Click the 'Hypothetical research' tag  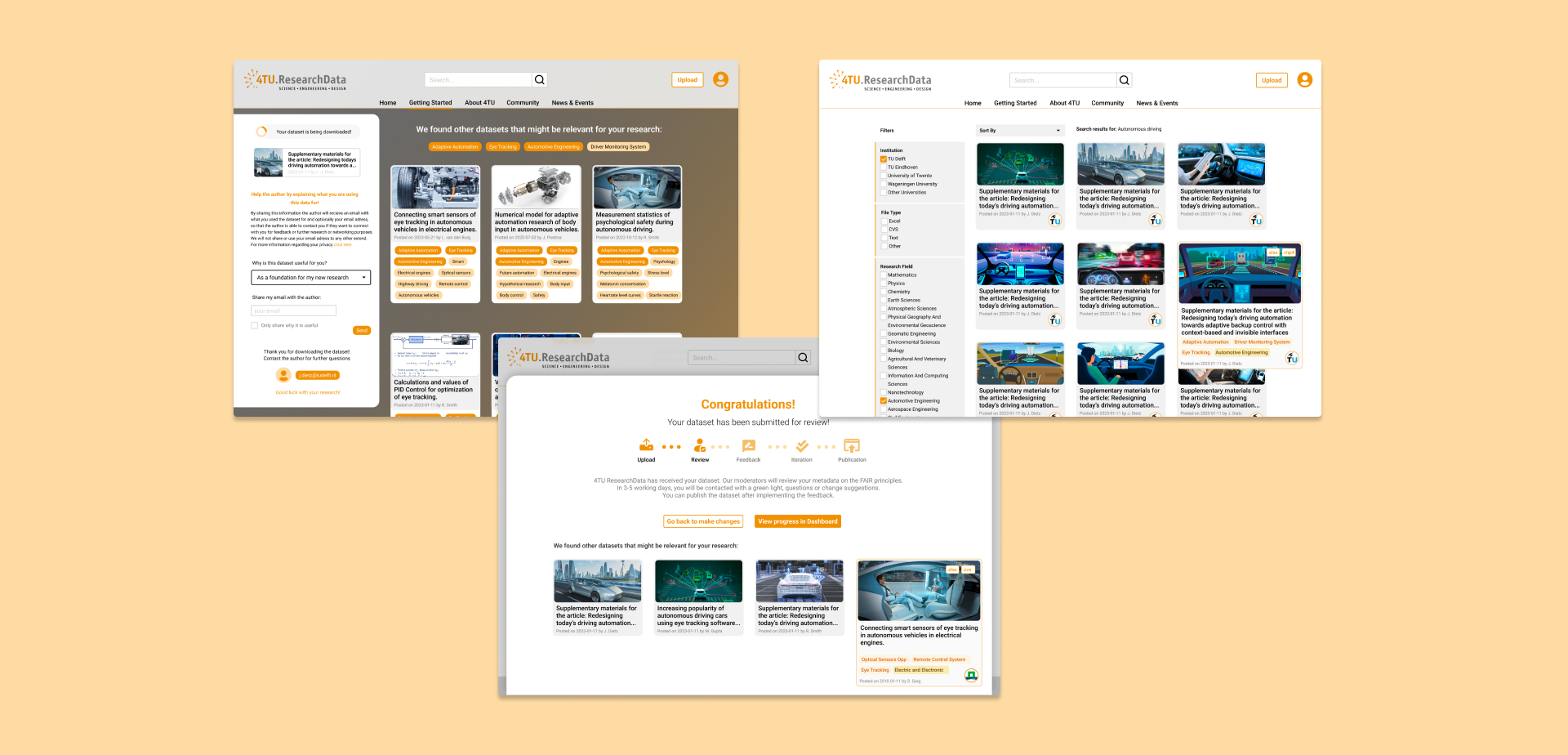pyautogui.click(x=520, y=284)
